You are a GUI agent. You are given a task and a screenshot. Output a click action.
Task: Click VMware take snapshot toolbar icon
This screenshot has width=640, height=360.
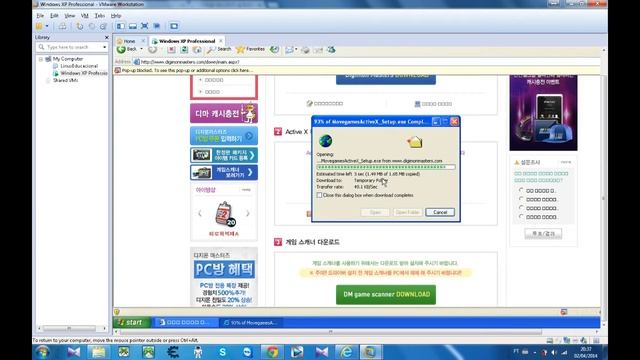pyautogui.click(x=80, y=26)
